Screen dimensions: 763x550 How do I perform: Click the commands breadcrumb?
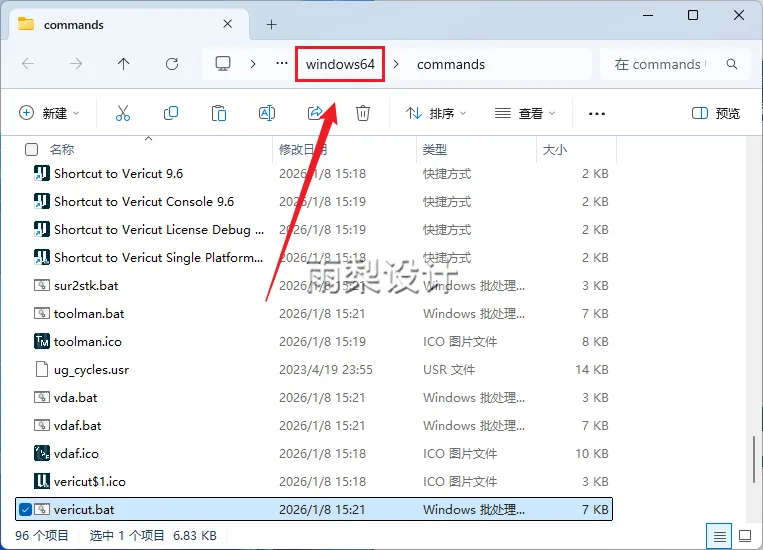[x=451, y=64]
